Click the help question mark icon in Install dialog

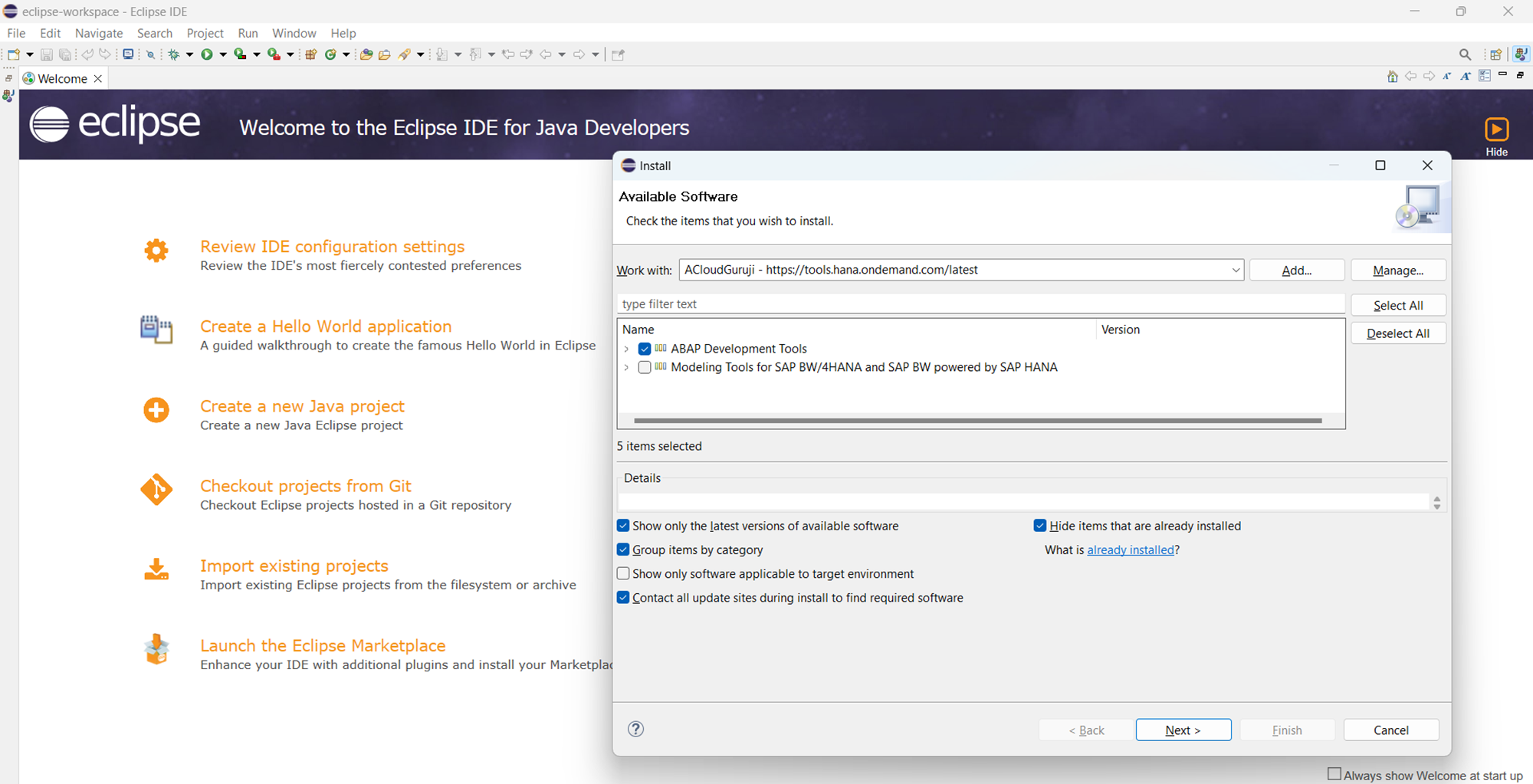(635, 729)
